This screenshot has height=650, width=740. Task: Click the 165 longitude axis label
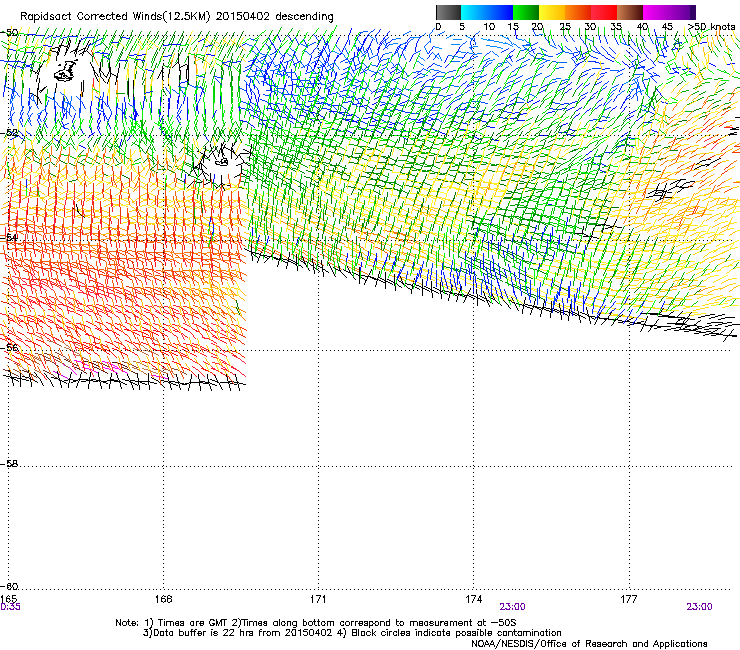(x=8, y=599)
